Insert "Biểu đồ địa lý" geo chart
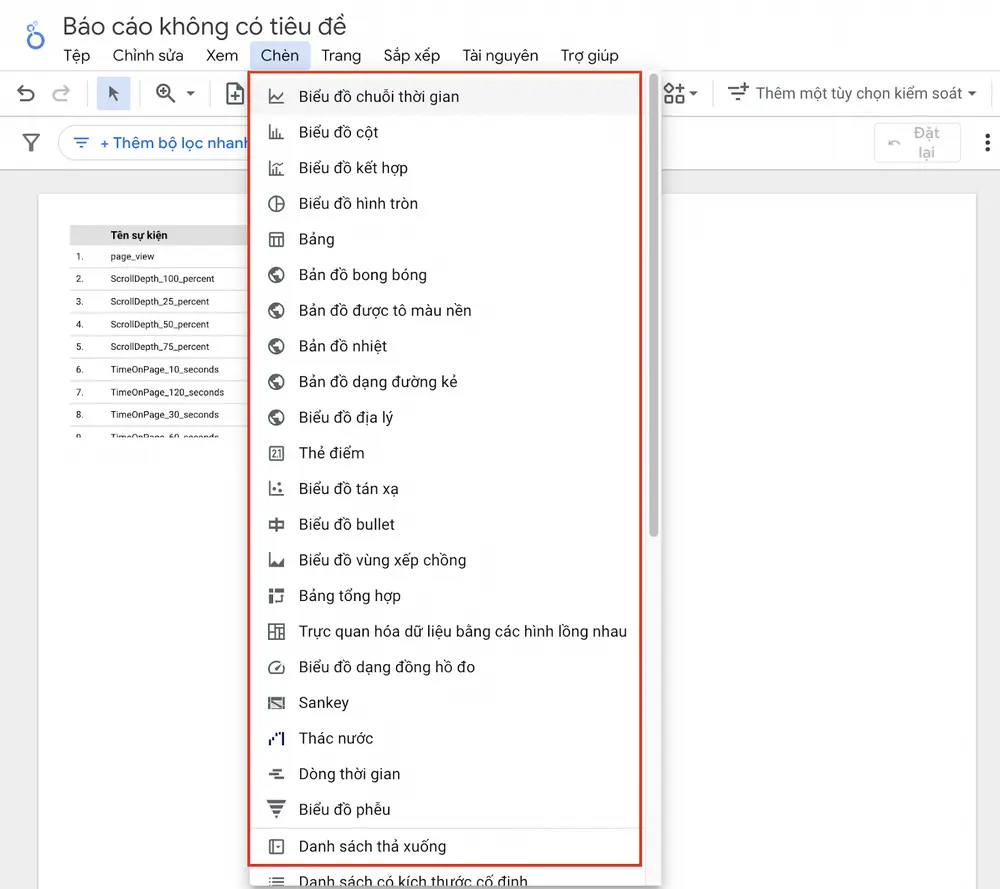The image size is (1000, 889). [445, 418]
